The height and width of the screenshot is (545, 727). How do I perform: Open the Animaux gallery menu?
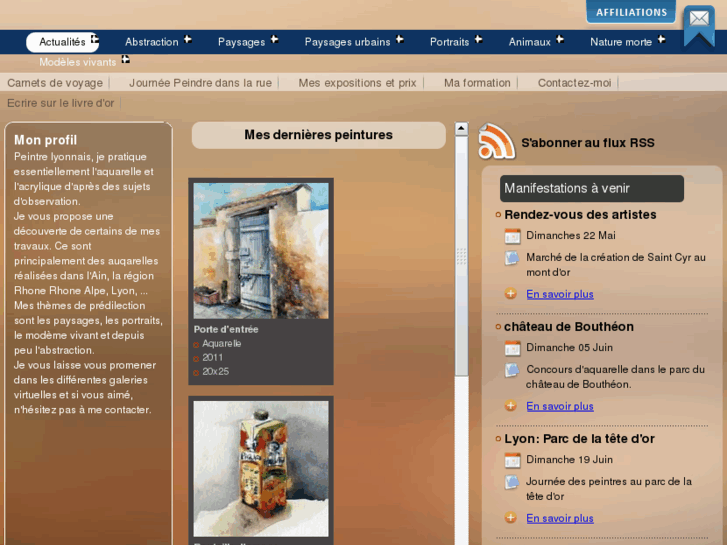(x=529, y=42)
